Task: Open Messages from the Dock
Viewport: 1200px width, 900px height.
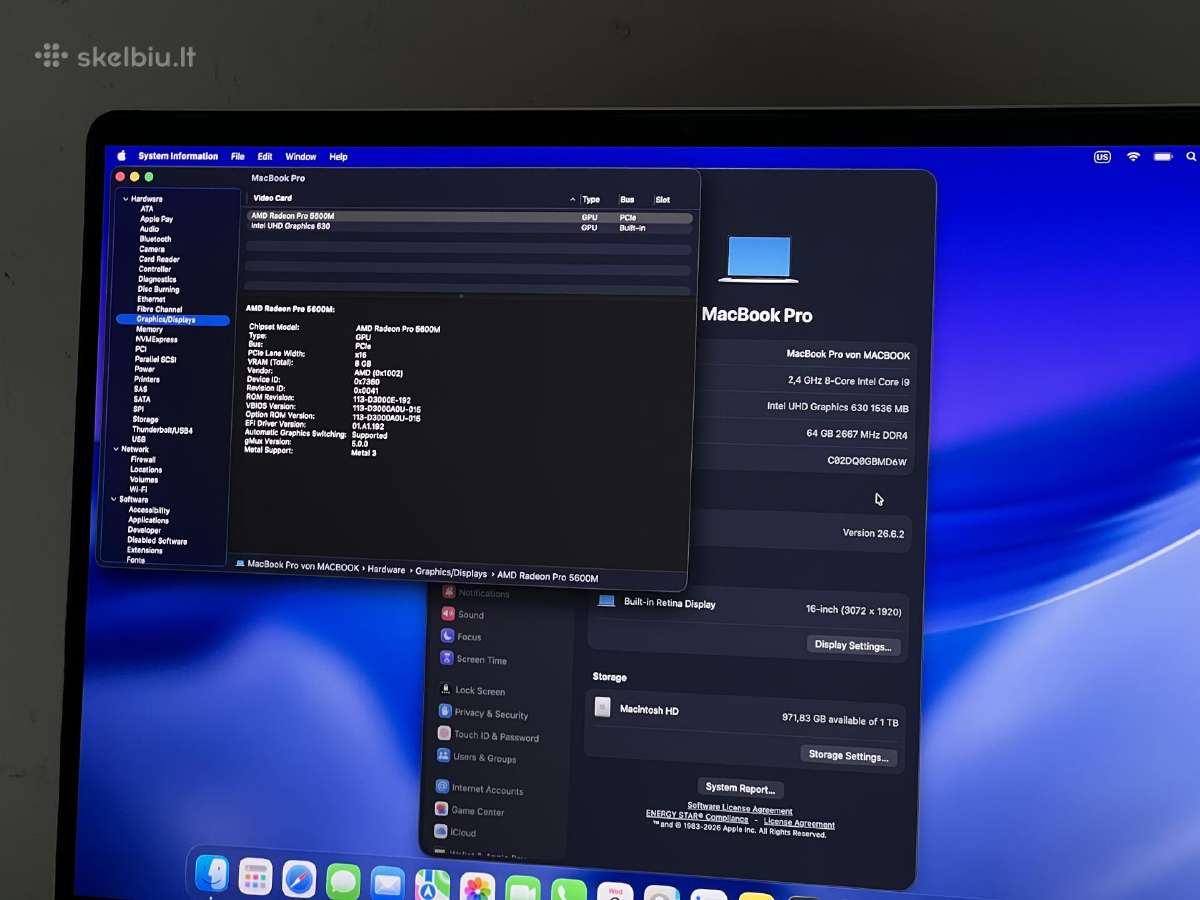Action: 343,881
